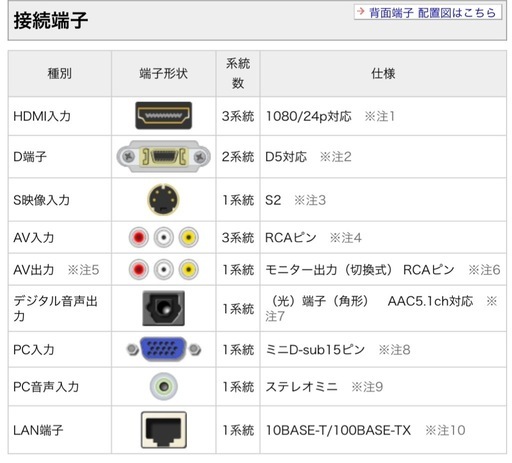Click the HDMI入力 row label
512x463 pixels.
pyautogui.click(x=42, y=116)
